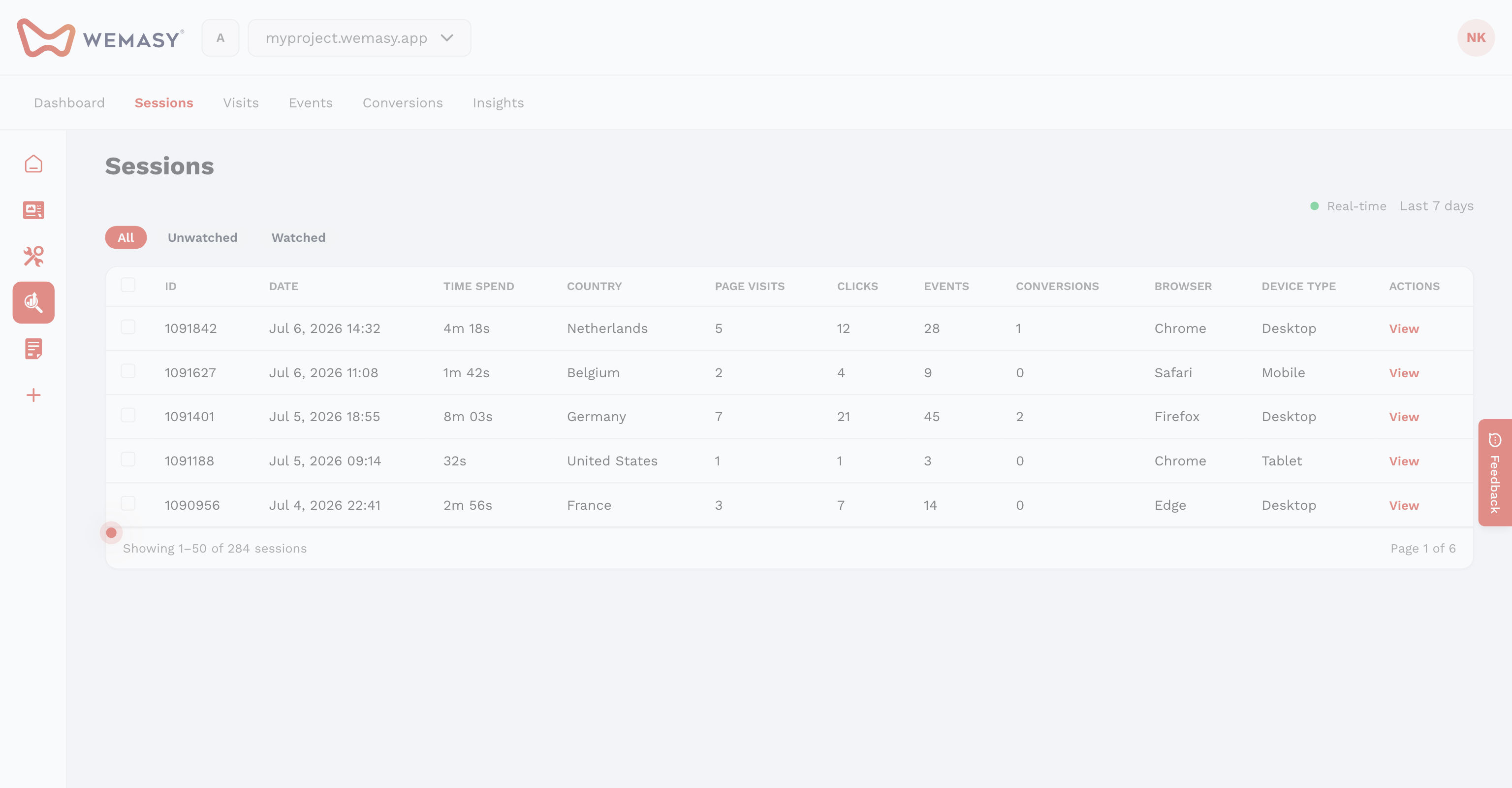Click the Wemasy logo
The image size is (1512, 788).
click(100, 37)
